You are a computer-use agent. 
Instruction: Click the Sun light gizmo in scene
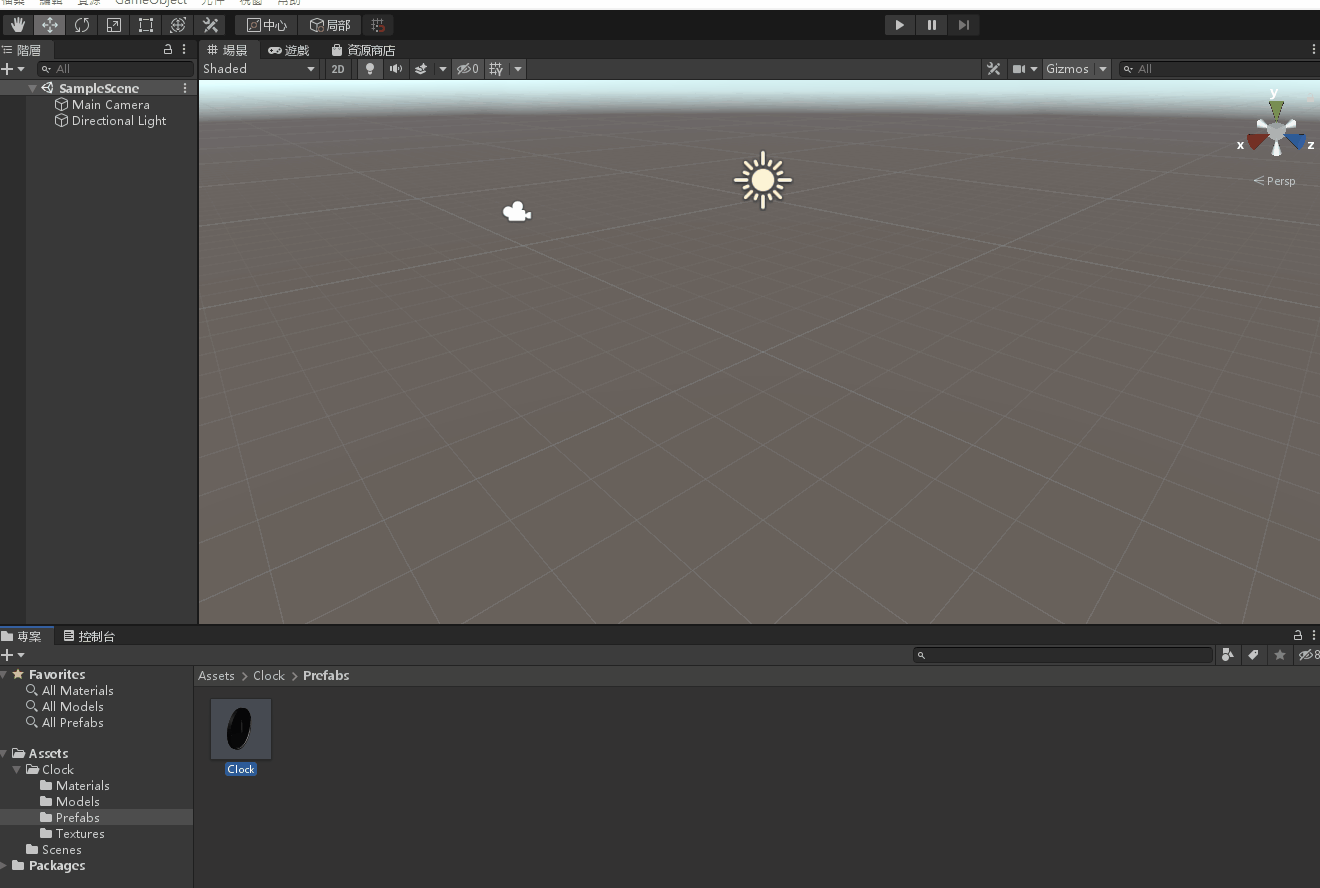coord(762,180)
